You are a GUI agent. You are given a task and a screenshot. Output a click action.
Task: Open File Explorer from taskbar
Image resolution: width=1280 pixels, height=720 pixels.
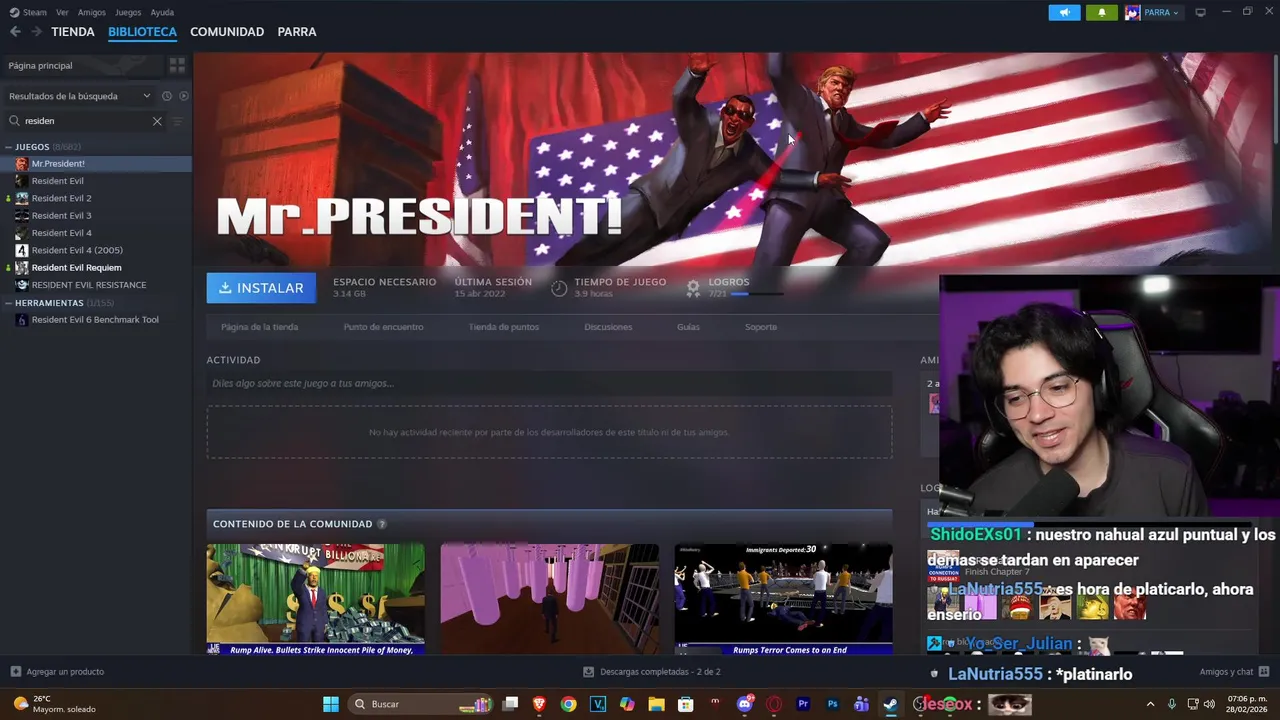pyautogui.click(x=656, y=704)
